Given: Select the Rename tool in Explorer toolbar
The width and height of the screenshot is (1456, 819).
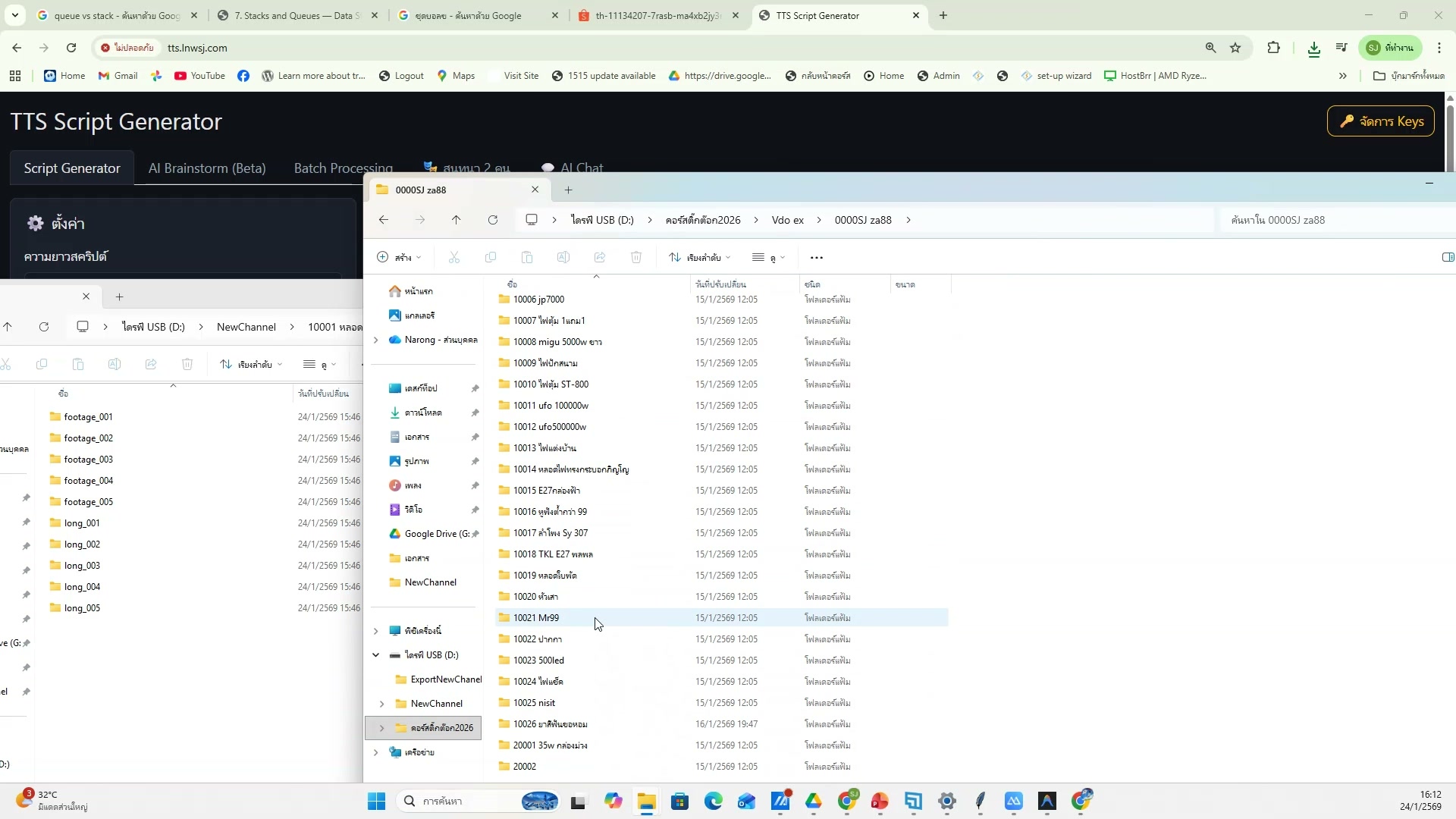Looking at the screenshot, I should pyautogui.click(x=563, y=257).
